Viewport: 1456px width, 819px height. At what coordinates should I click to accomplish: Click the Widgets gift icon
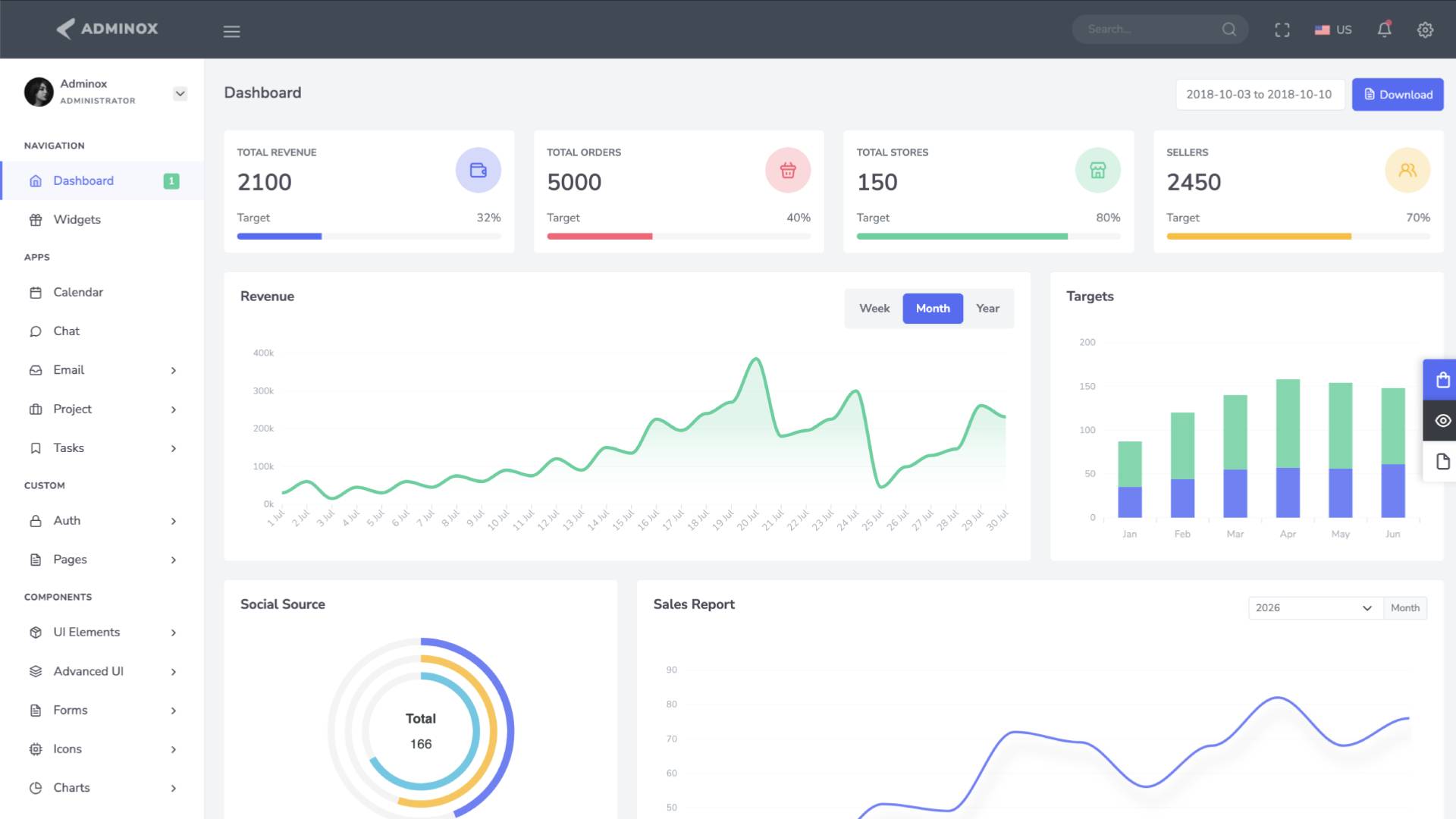coord(36,220)
